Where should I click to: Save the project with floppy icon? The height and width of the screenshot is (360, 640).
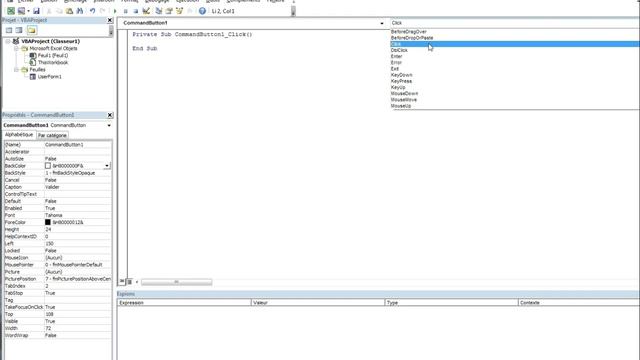(x=36, y=11)
